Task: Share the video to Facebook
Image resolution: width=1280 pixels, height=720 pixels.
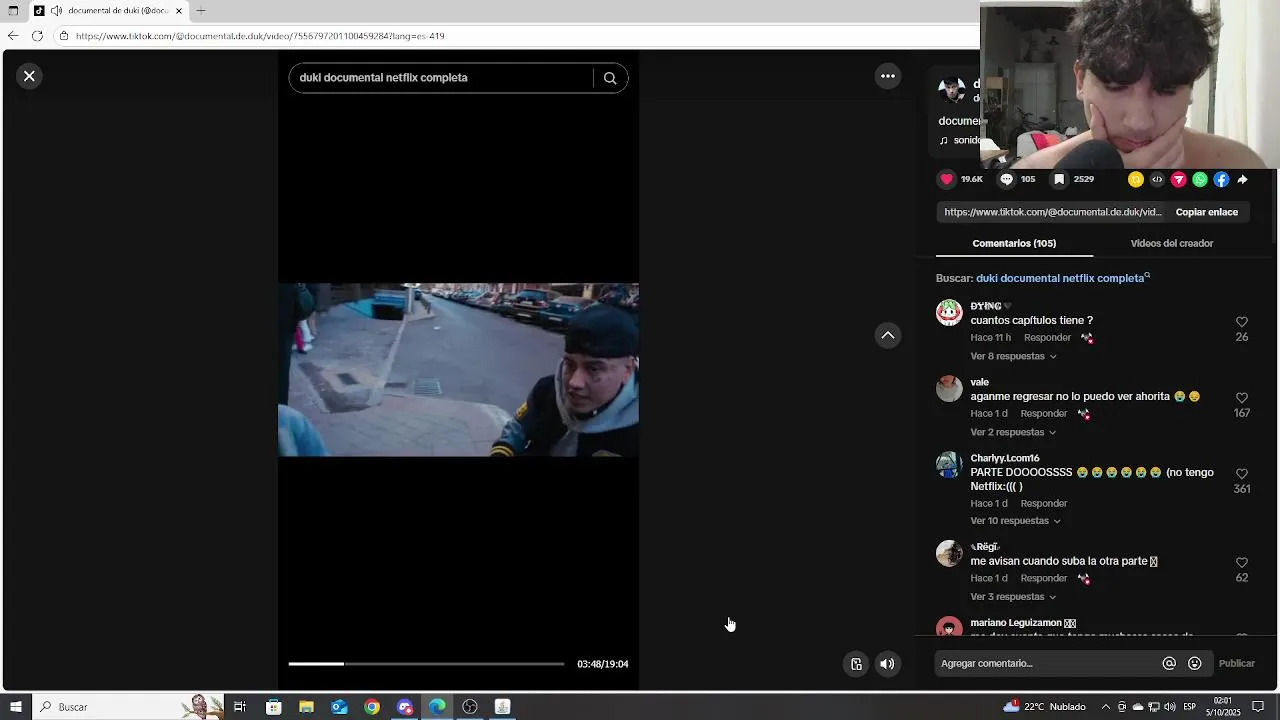Action: tap(1221, 180)
